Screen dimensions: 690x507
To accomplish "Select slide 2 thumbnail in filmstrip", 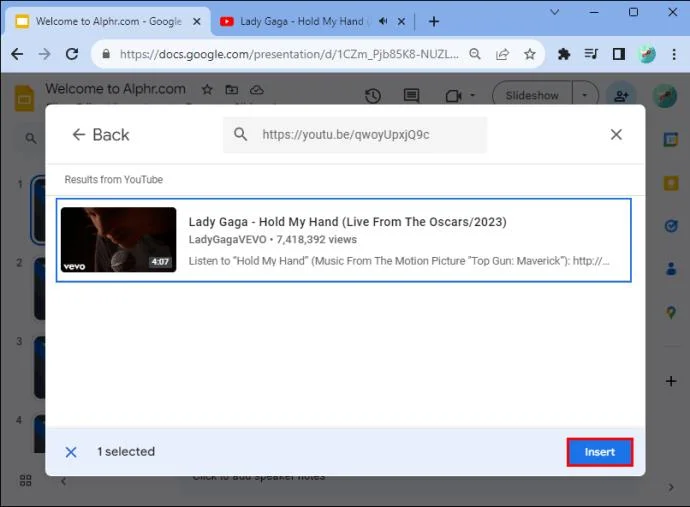I will tap(40, 289).
